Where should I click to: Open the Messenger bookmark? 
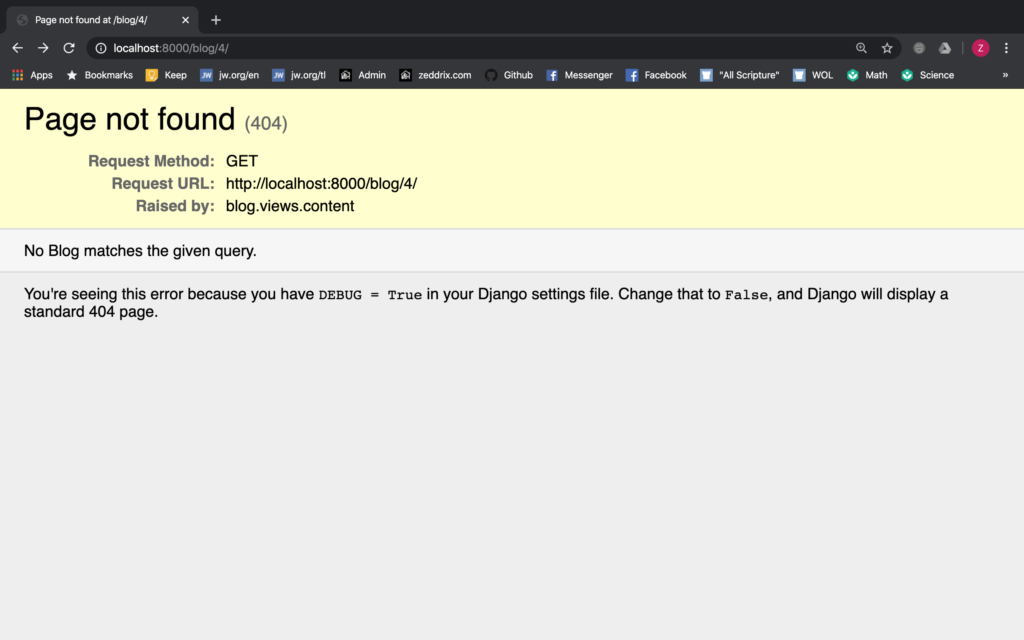pyautogui.click(x=579, y=75)
